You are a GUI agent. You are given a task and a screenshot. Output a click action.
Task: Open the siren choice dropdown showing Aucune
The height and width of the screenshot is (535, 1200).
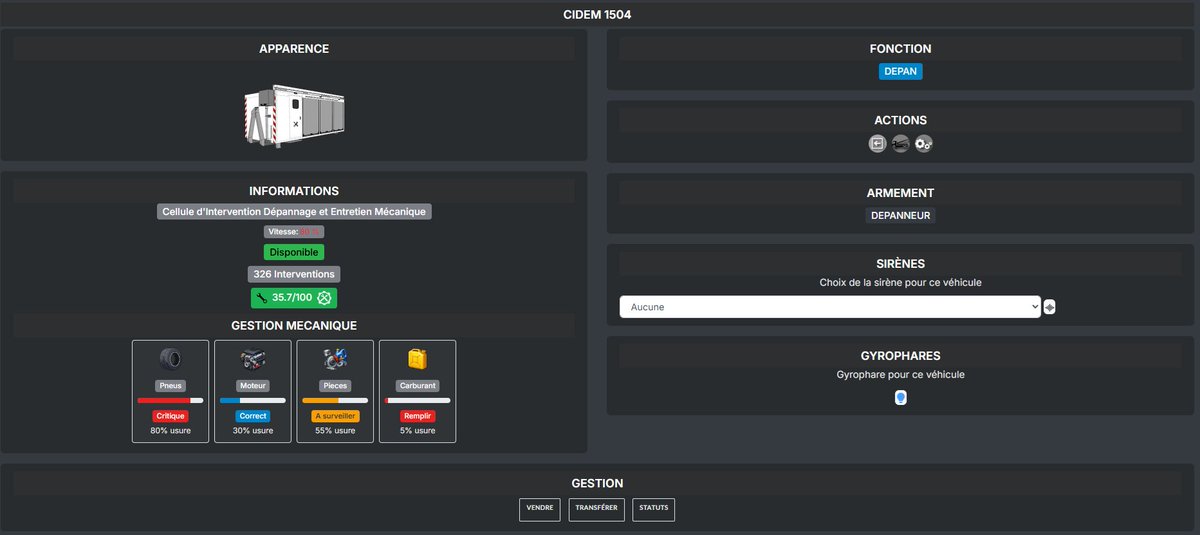tap(830, 307)
